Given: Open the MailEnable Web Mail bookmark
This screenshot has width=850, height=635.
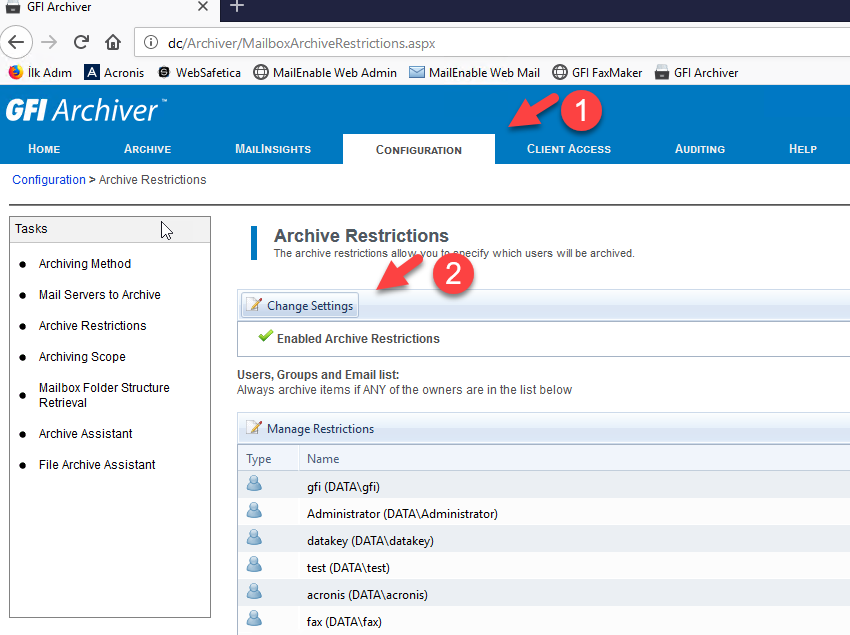Looking at the screenshot, I should tap(474, 73).
